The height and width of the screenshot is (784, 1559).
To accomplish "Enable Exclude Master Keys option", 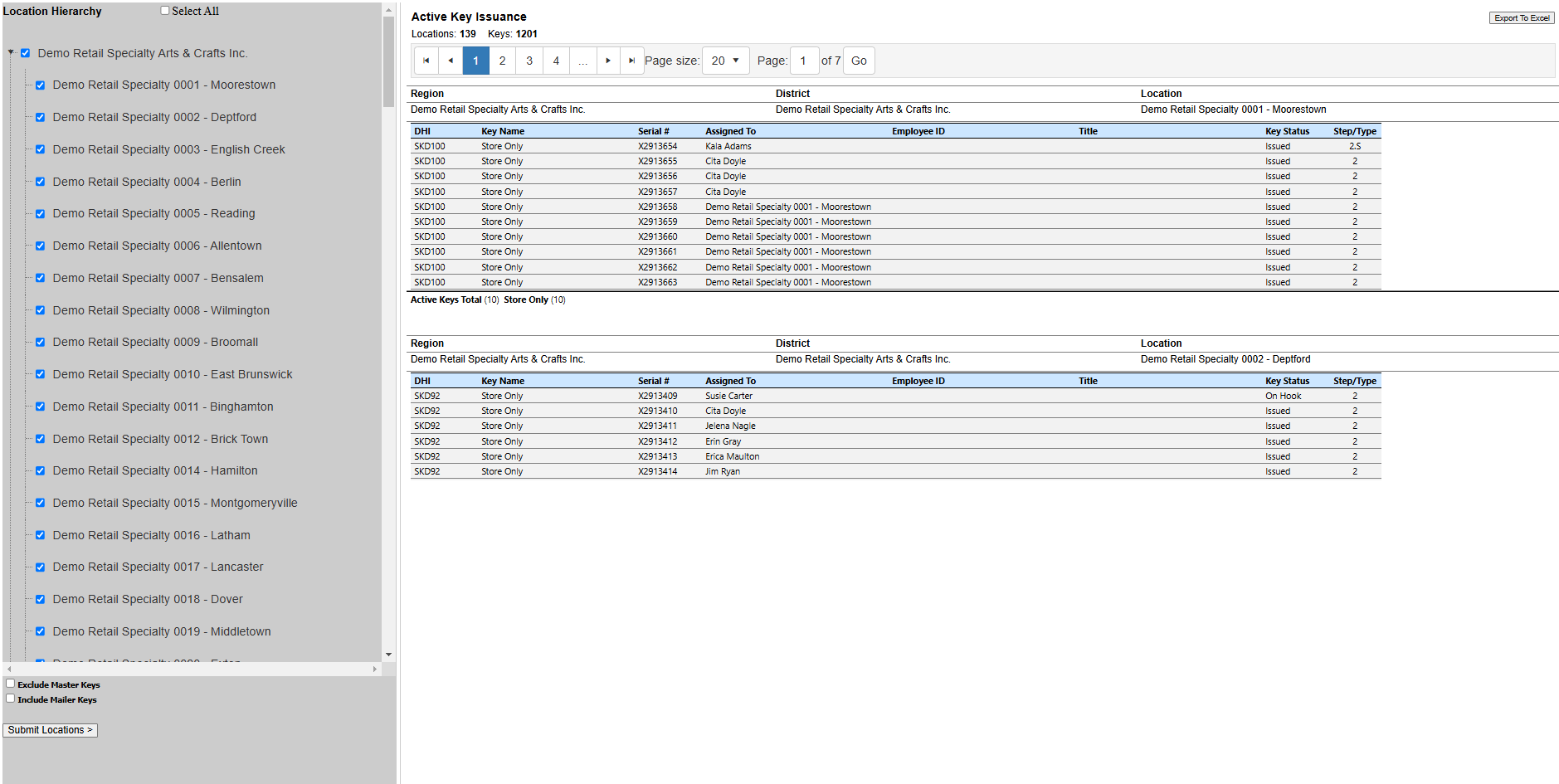I will click(x=11, y=684).
